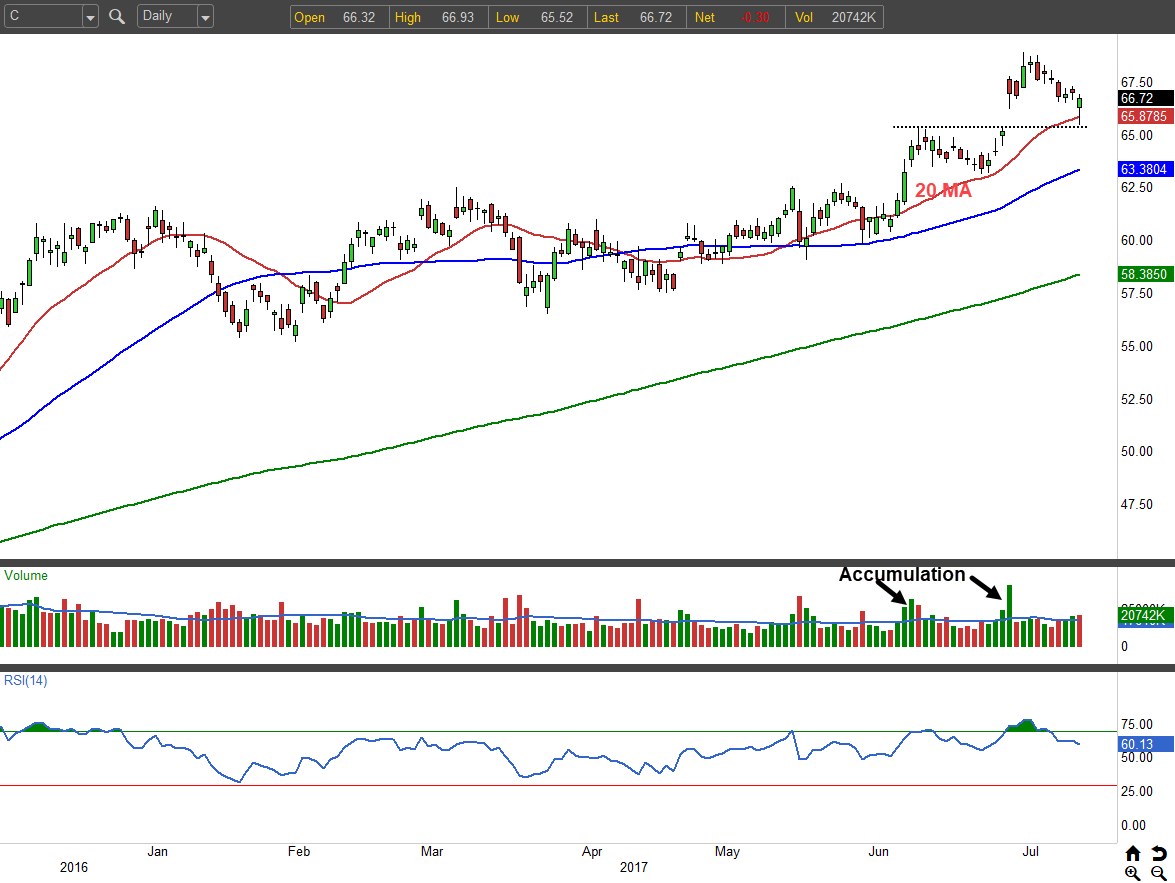Click the 2017 year label
The width and height of the screenshot is (1175, 883).
click(633, 867)
